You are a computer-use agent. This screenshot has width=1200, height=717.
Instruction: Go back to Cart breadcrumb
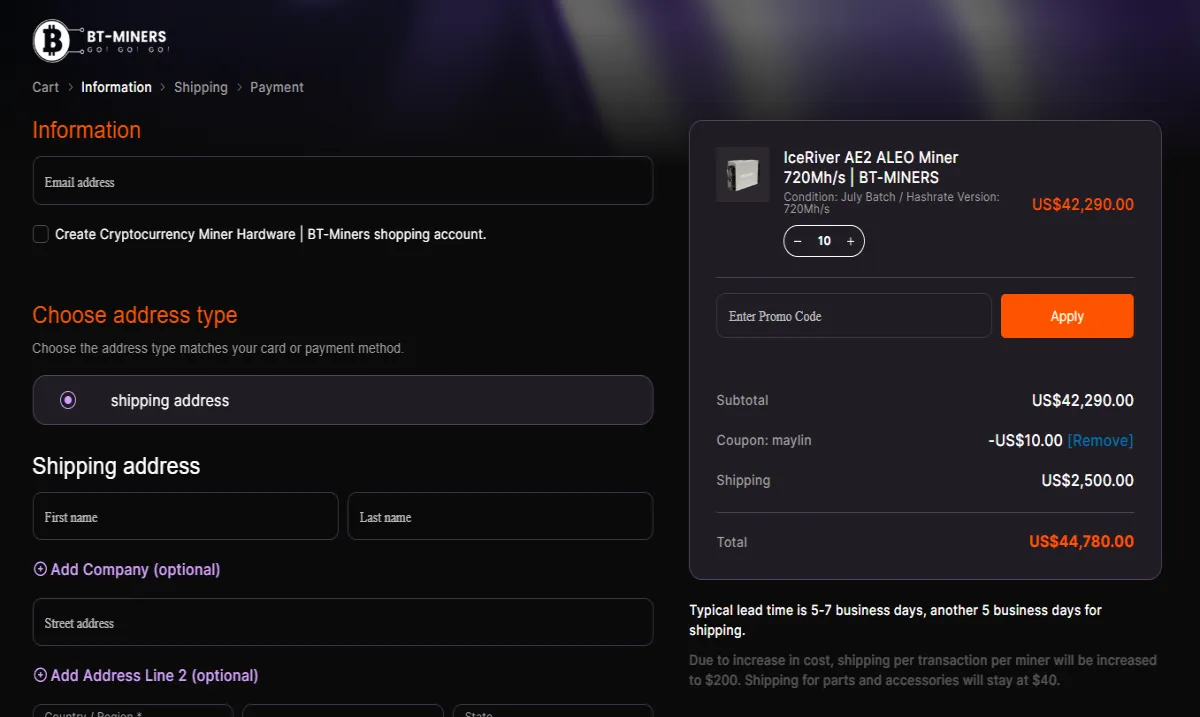tap(45, 87)
